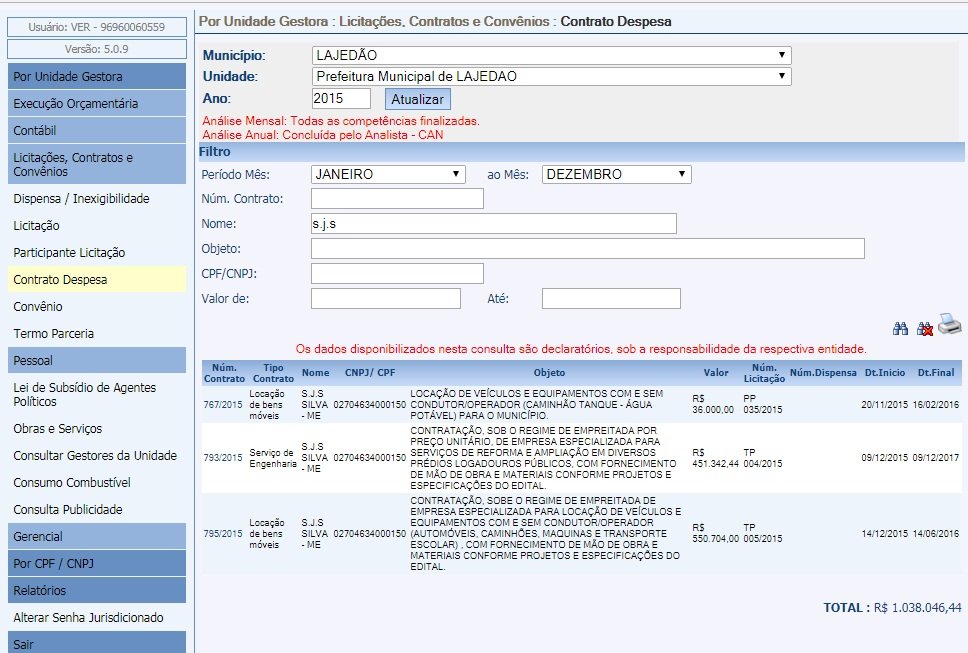Click the Núm. Contrato text field
The image size is (968, 653).
tap(397, 198)
